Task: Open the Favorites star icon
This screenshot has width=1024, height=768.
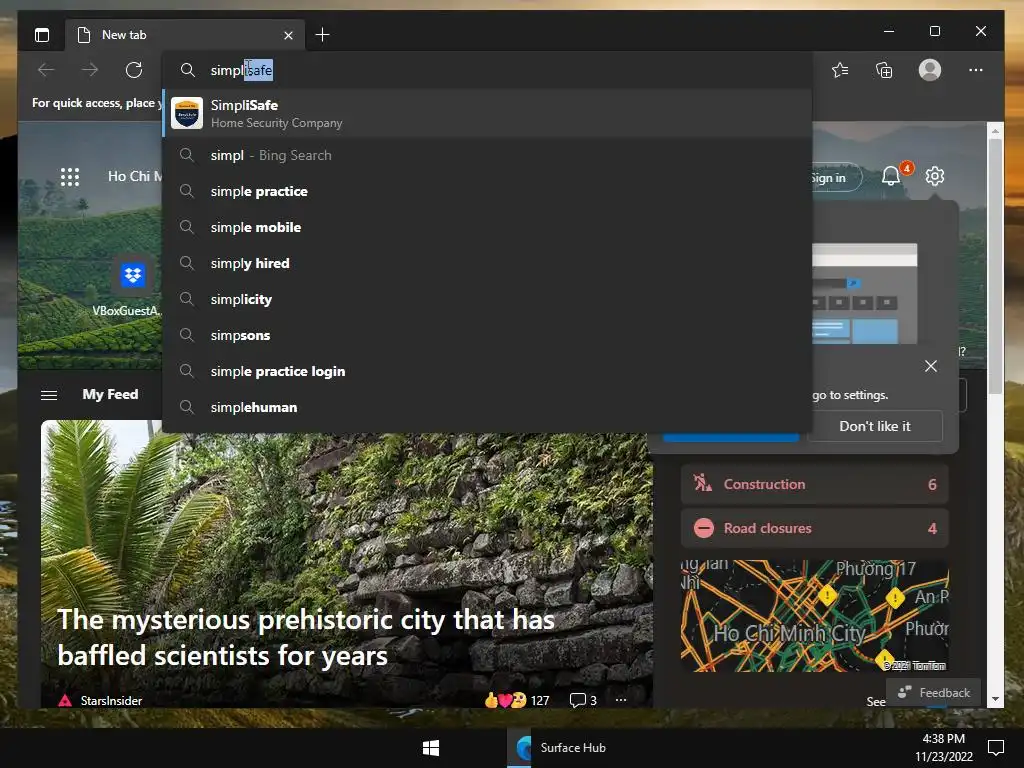Action: click(x=840, y=70)
